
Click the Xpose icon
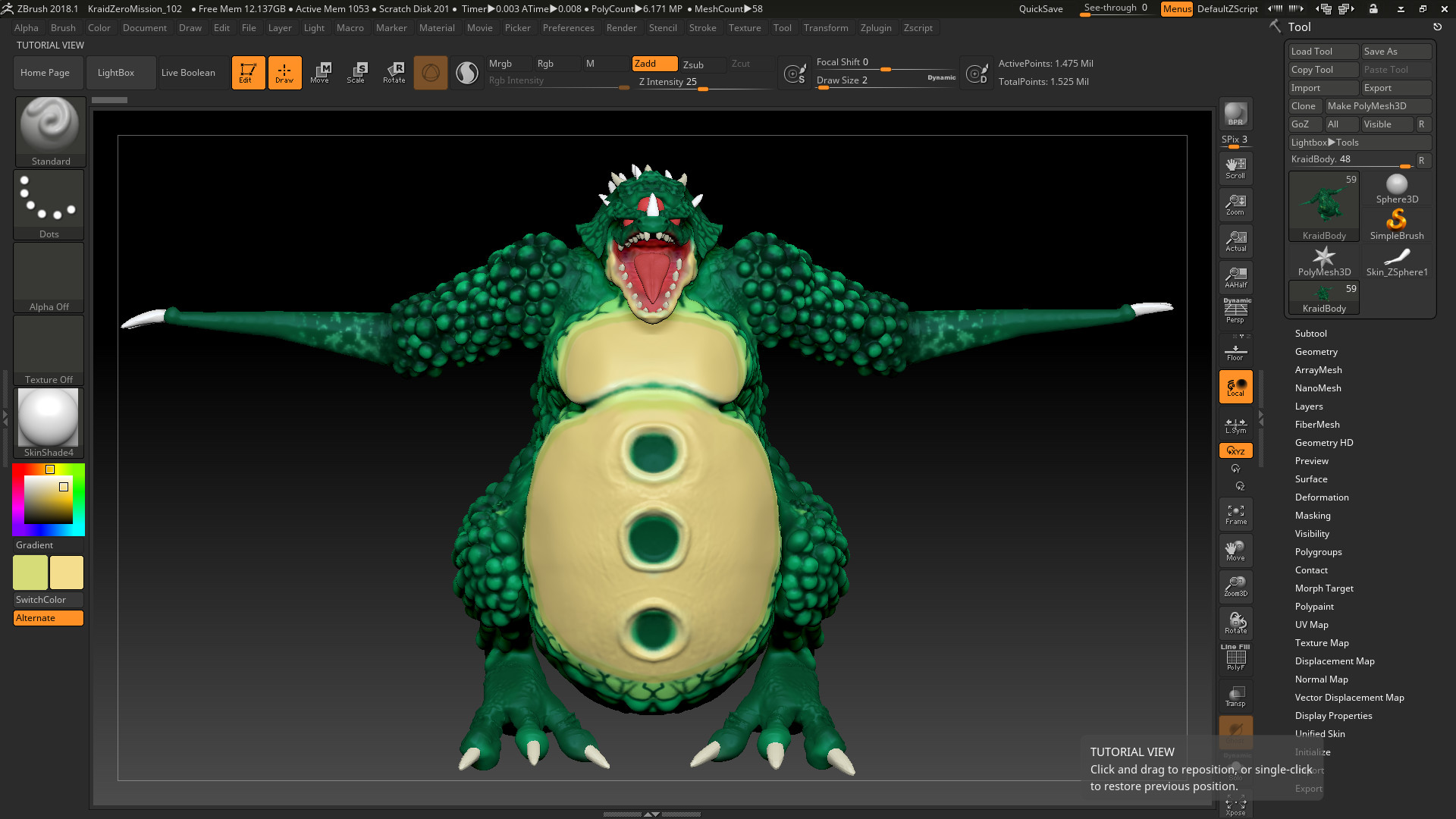pos(1235,805)
